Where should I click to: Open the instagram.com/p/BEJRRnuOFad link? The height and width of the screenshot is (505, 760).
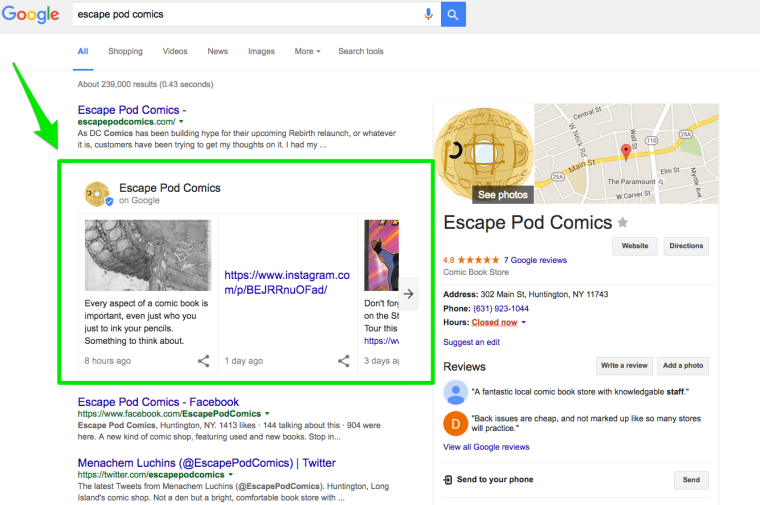[x=287, y=282]
